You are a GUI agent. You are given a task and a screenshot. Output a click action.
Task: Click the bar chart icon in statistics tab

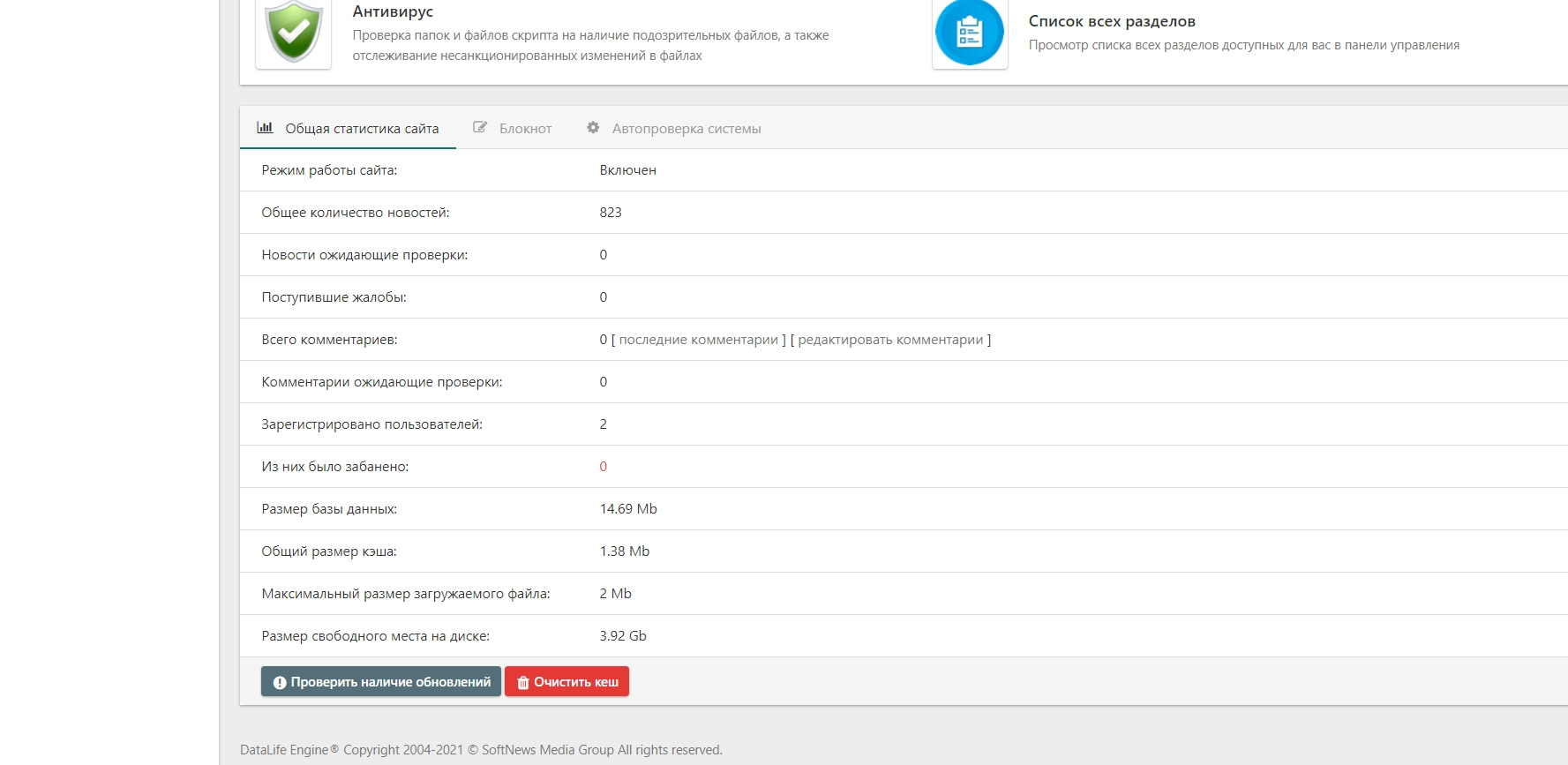pos(265,128)
